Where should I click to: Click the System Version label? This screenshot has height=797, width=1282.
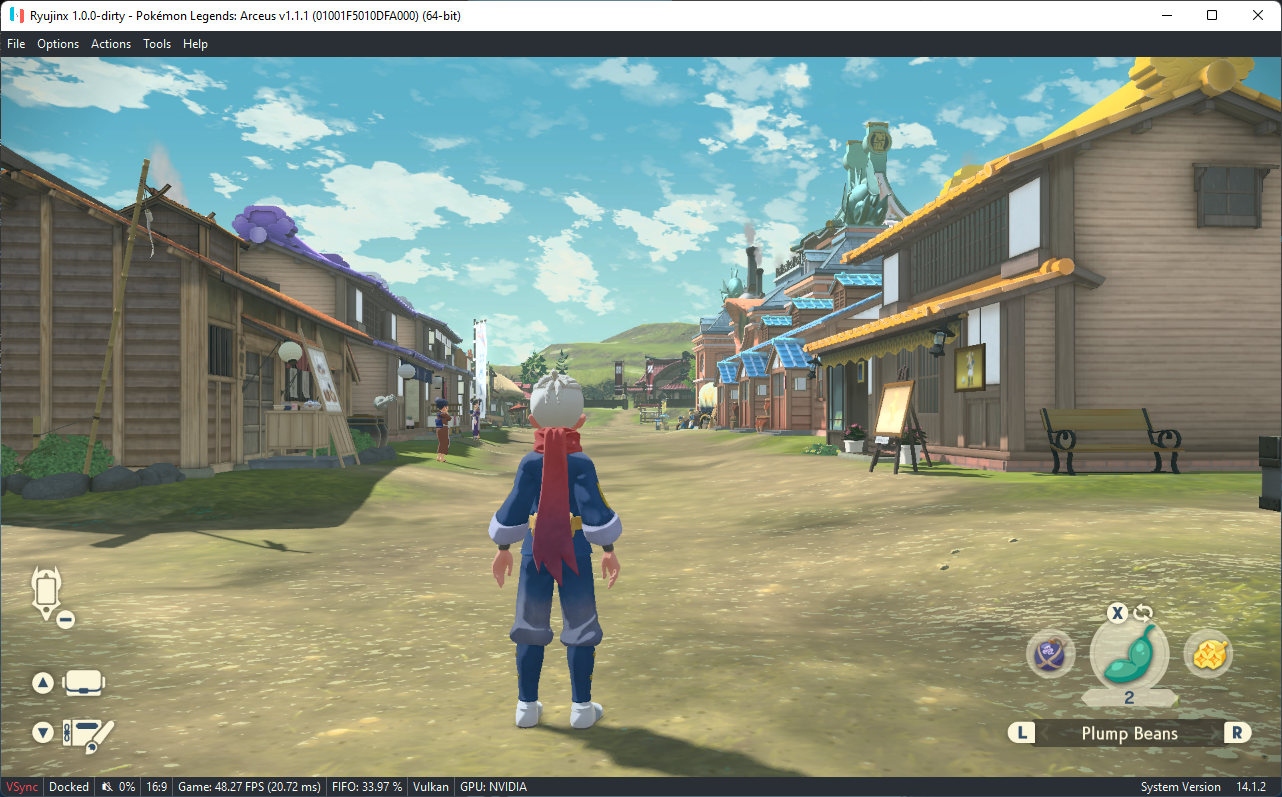point(1181,787)
